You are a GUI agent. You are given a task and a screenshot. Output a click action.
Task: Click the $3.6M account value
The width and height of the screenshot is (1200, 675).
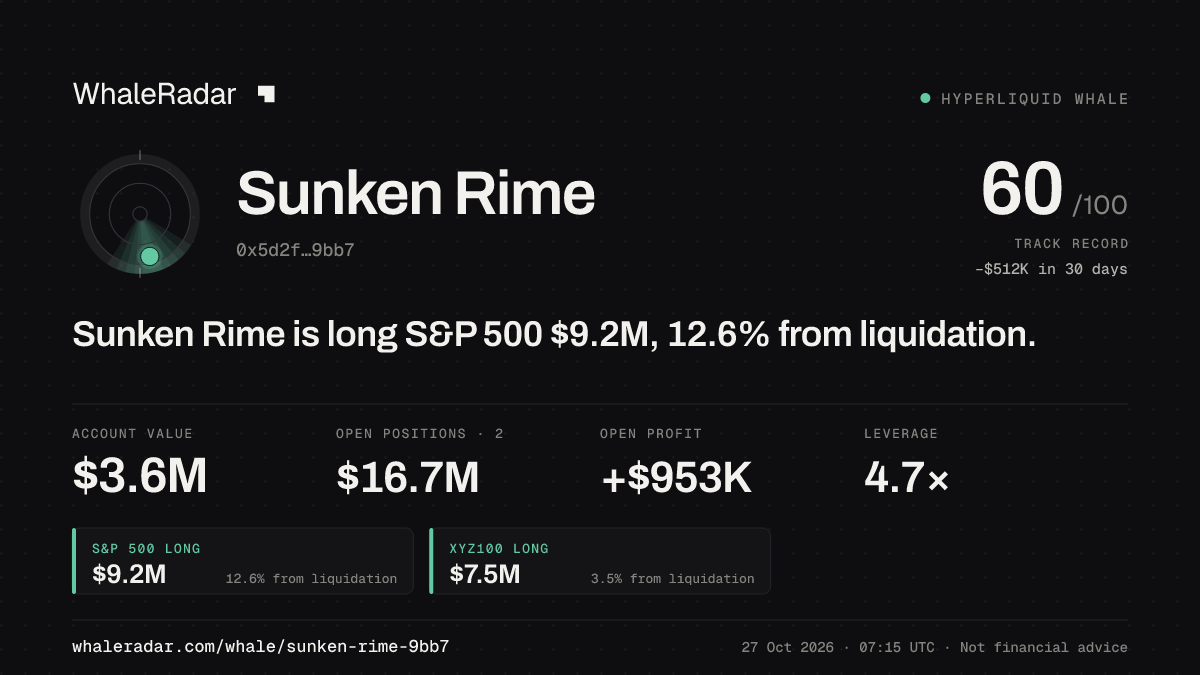139,477
